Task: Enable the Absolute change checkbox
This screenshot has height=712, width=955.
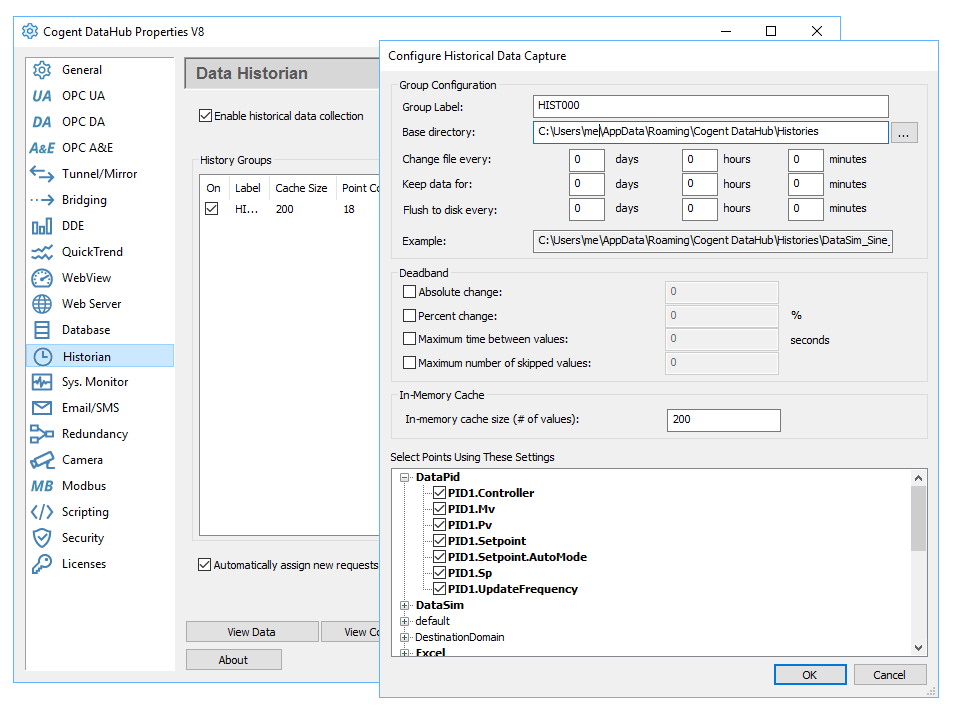Action: (409, 292)
